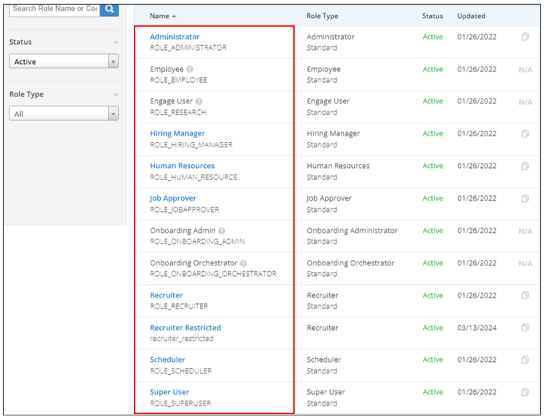Click the 03/13/2024 updated date

[x=477, y=328]
